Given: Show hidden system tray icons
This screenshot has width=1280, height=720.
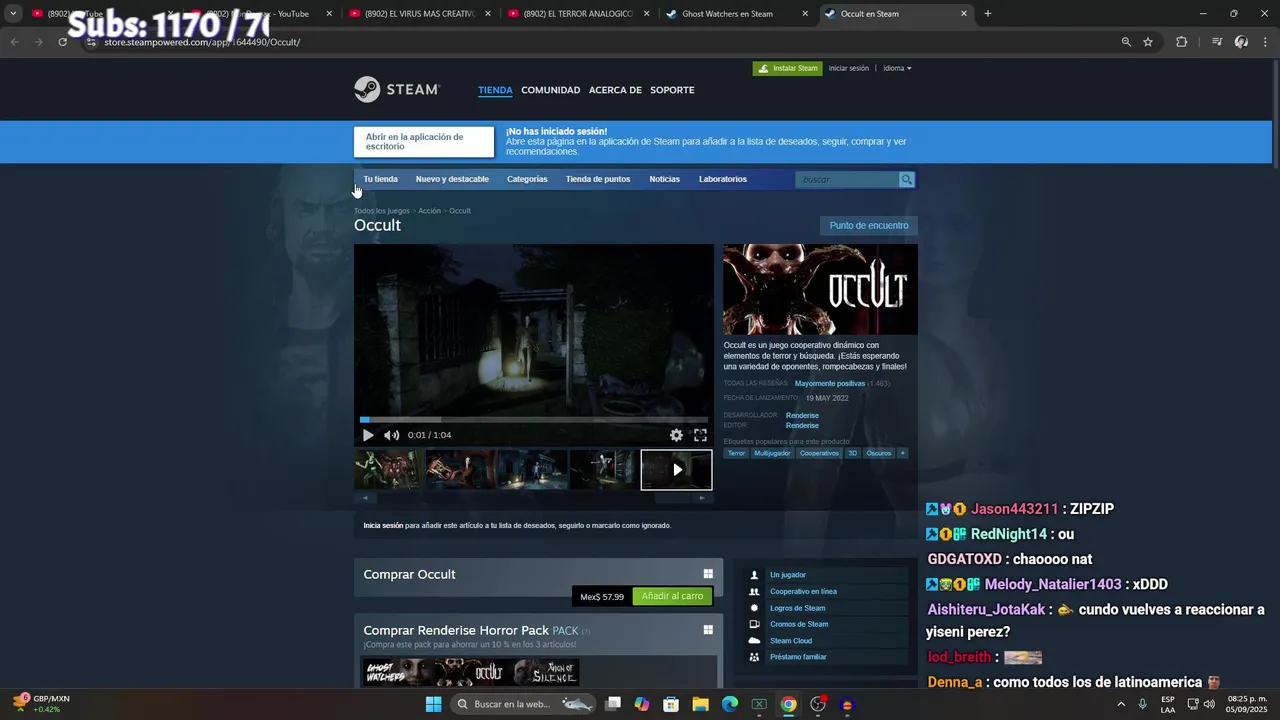Looking at the screenshot, I should pyautogui.click(x=1120, y=704).
